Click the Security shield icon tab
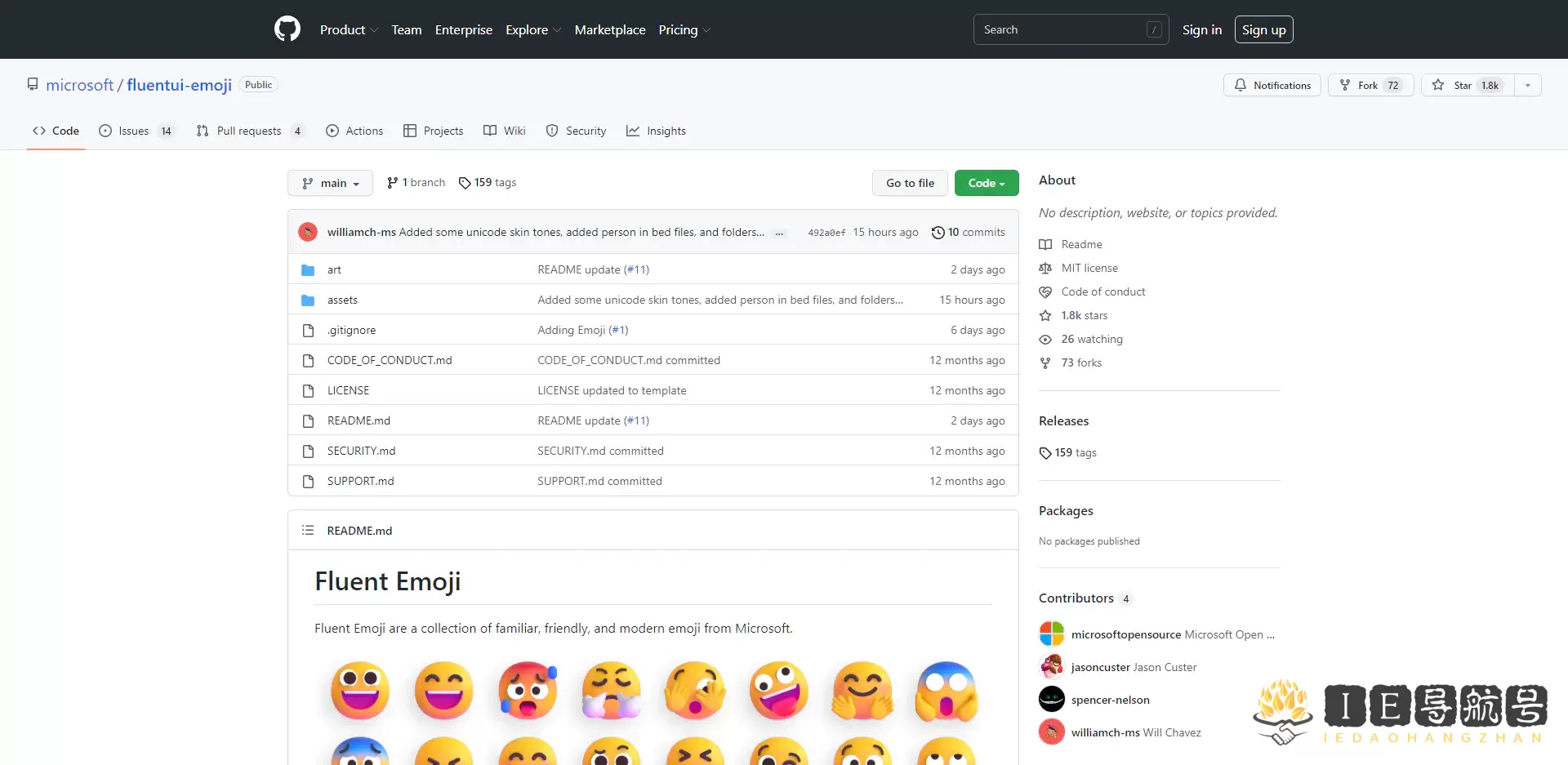 click(552, 131)
